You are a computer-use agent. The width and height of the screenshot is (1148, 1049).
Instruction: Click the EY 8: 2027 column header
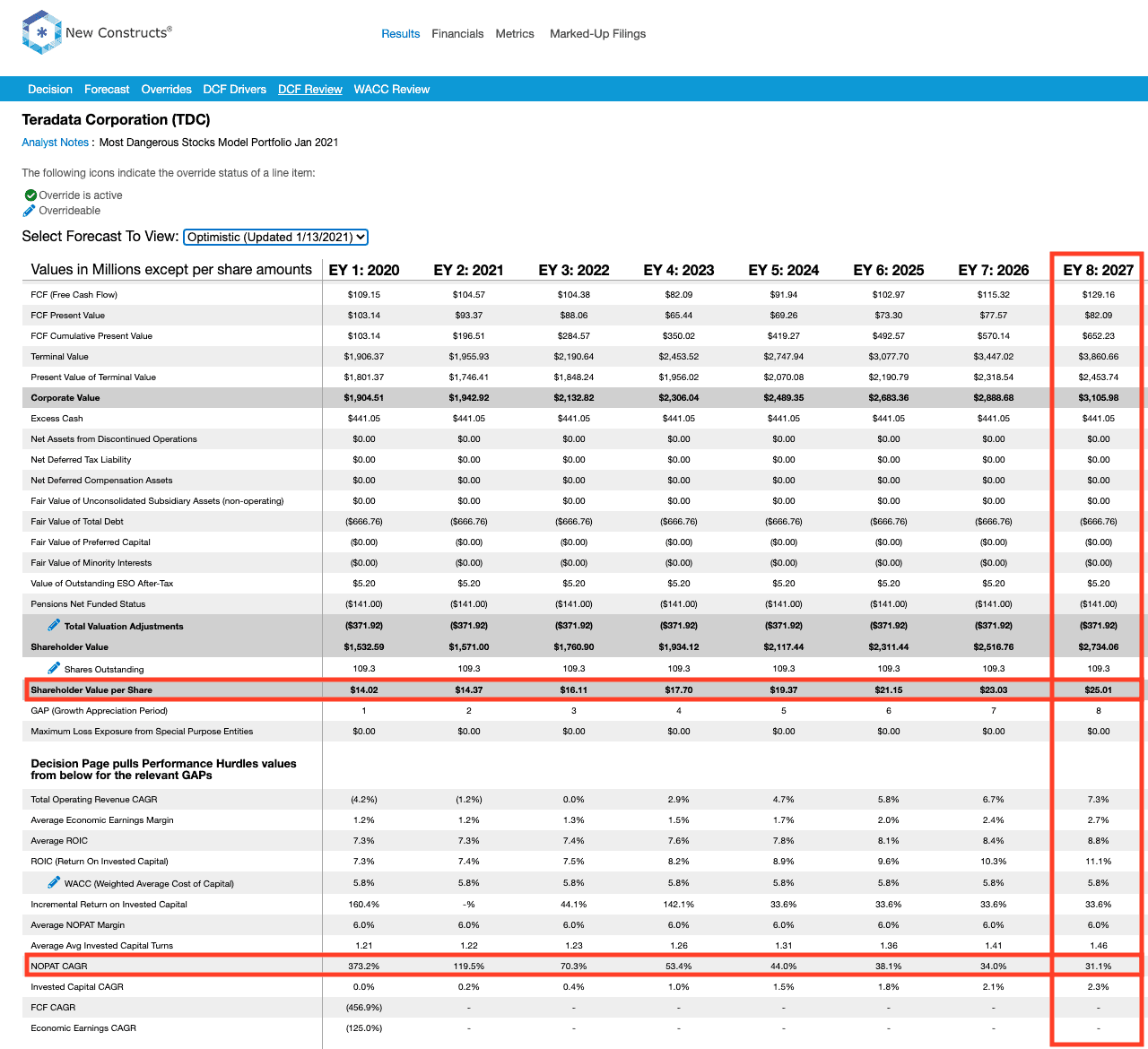coord(1099,270)
